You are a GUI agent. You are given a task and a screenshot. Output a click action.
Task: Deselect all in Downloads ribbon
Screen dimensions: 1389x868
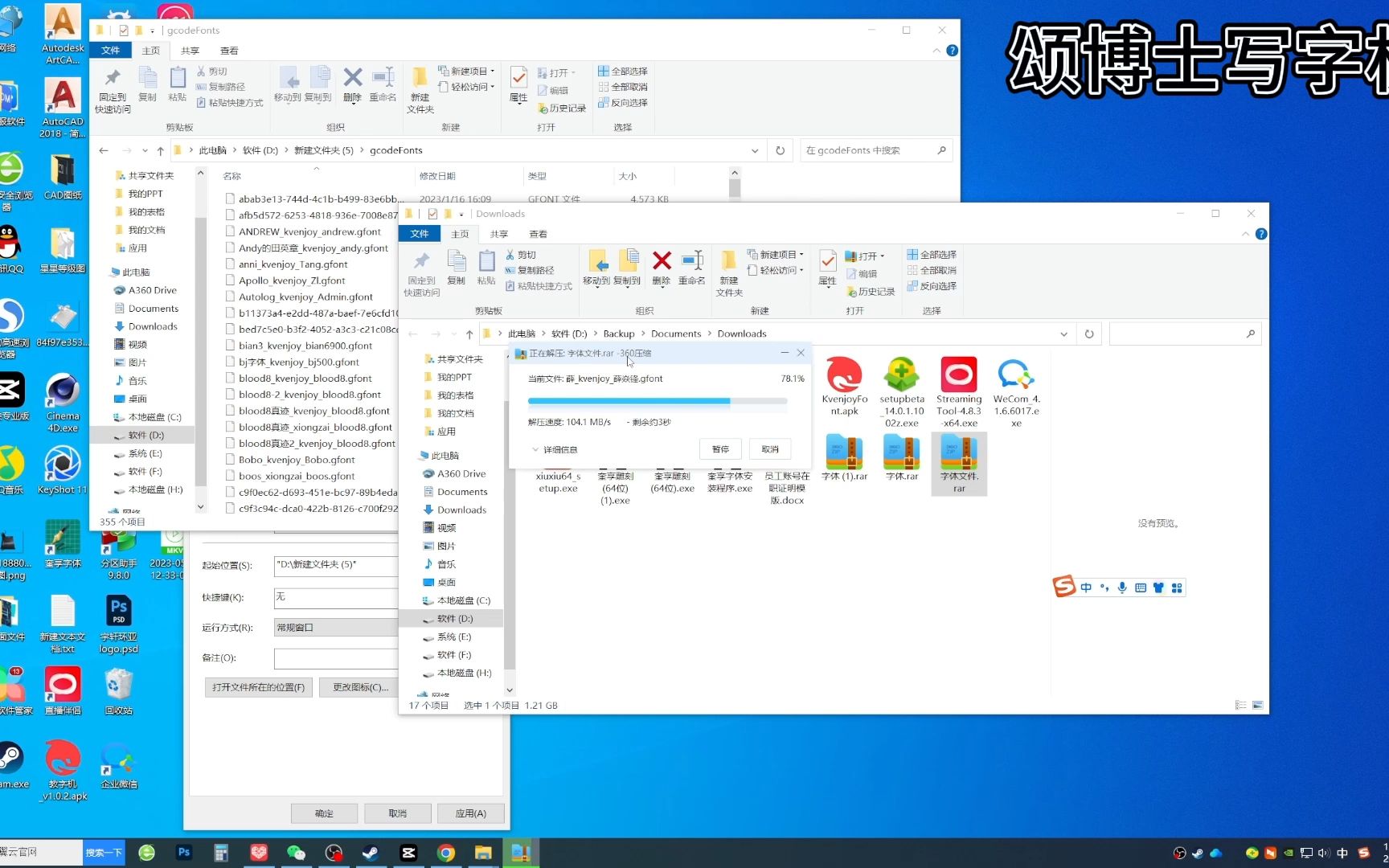pos(932,270)
